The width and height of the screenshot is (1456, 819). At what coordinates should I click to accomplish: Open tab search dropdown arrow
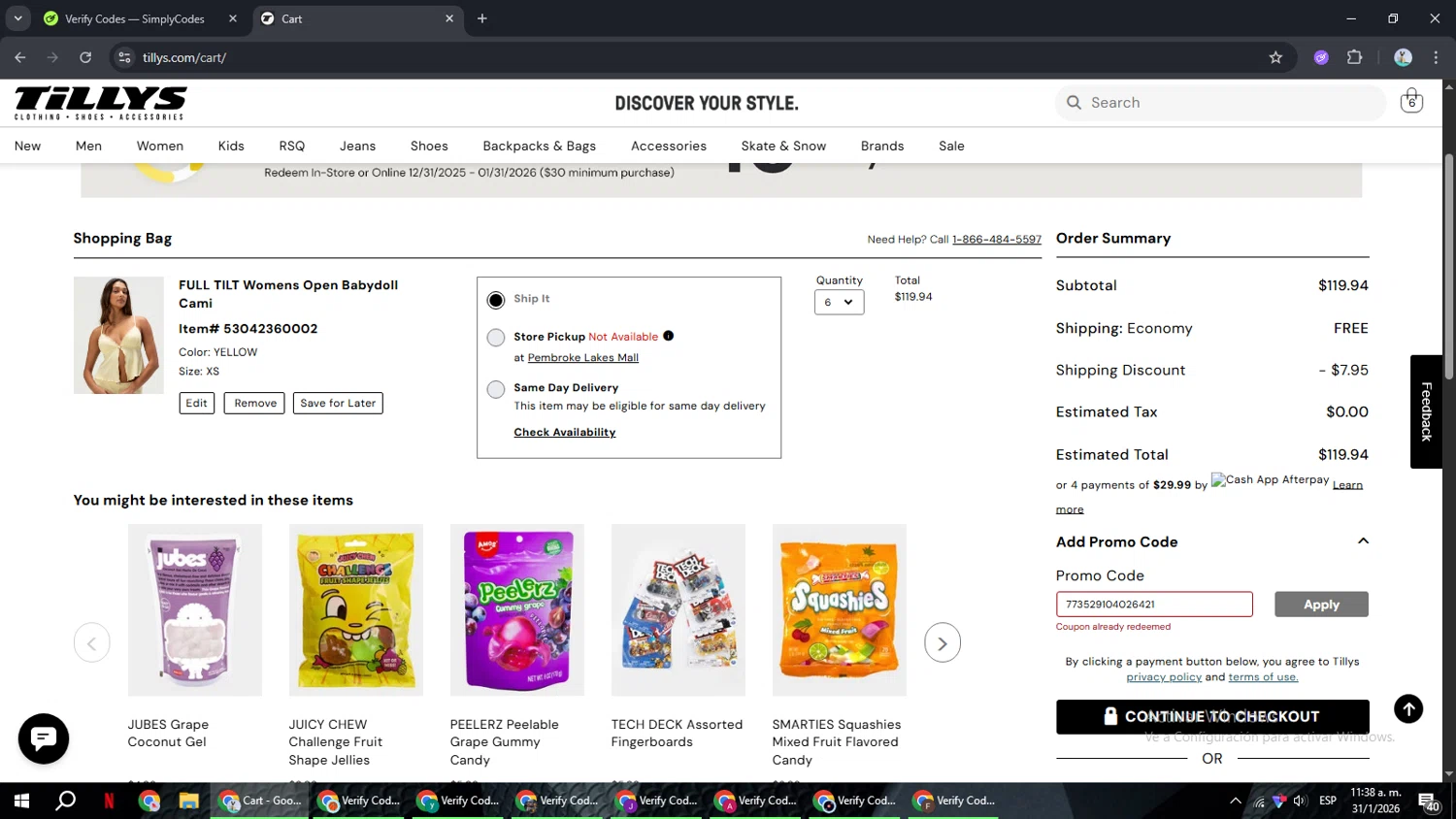pos(17,18)
